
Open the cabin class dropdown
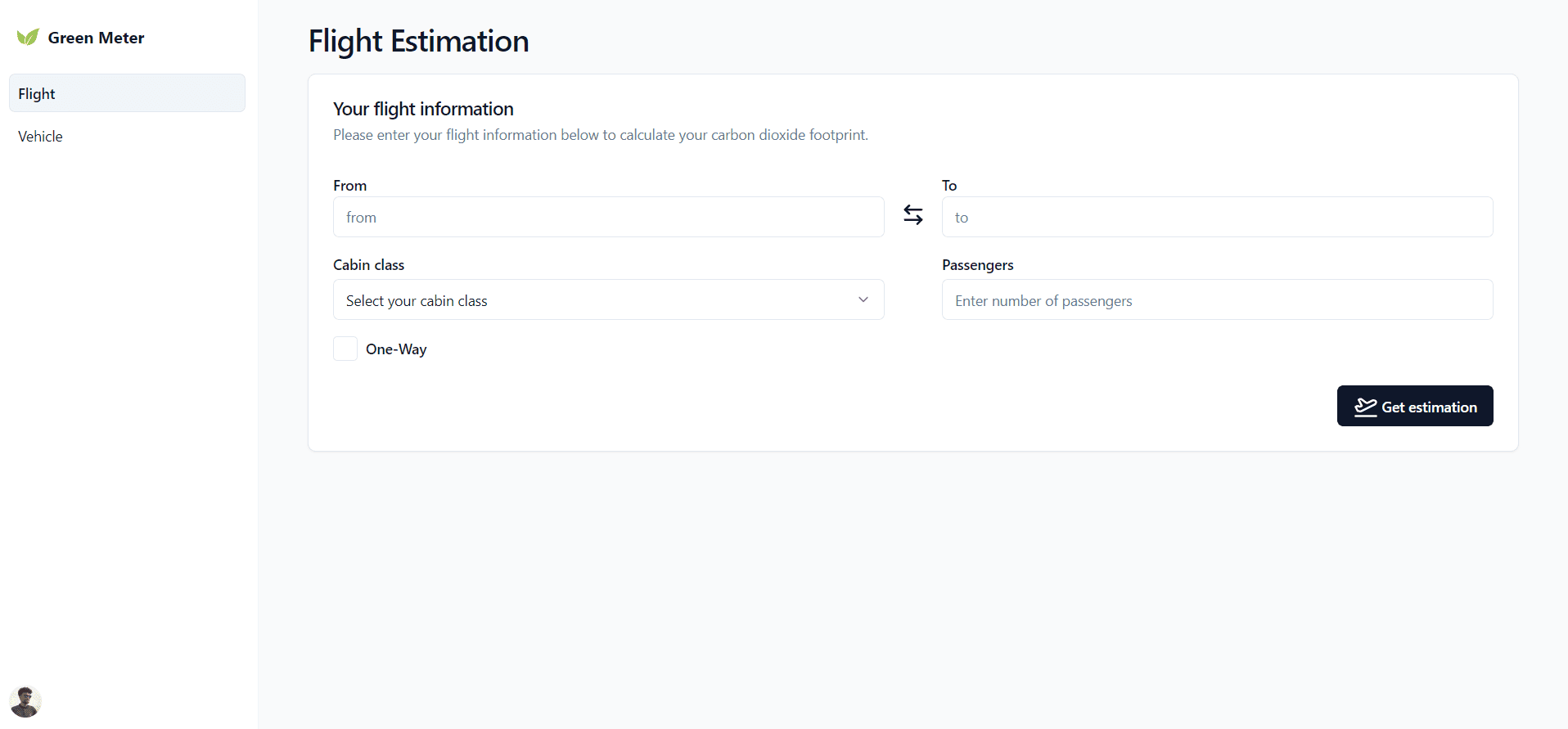pos(608,300)
